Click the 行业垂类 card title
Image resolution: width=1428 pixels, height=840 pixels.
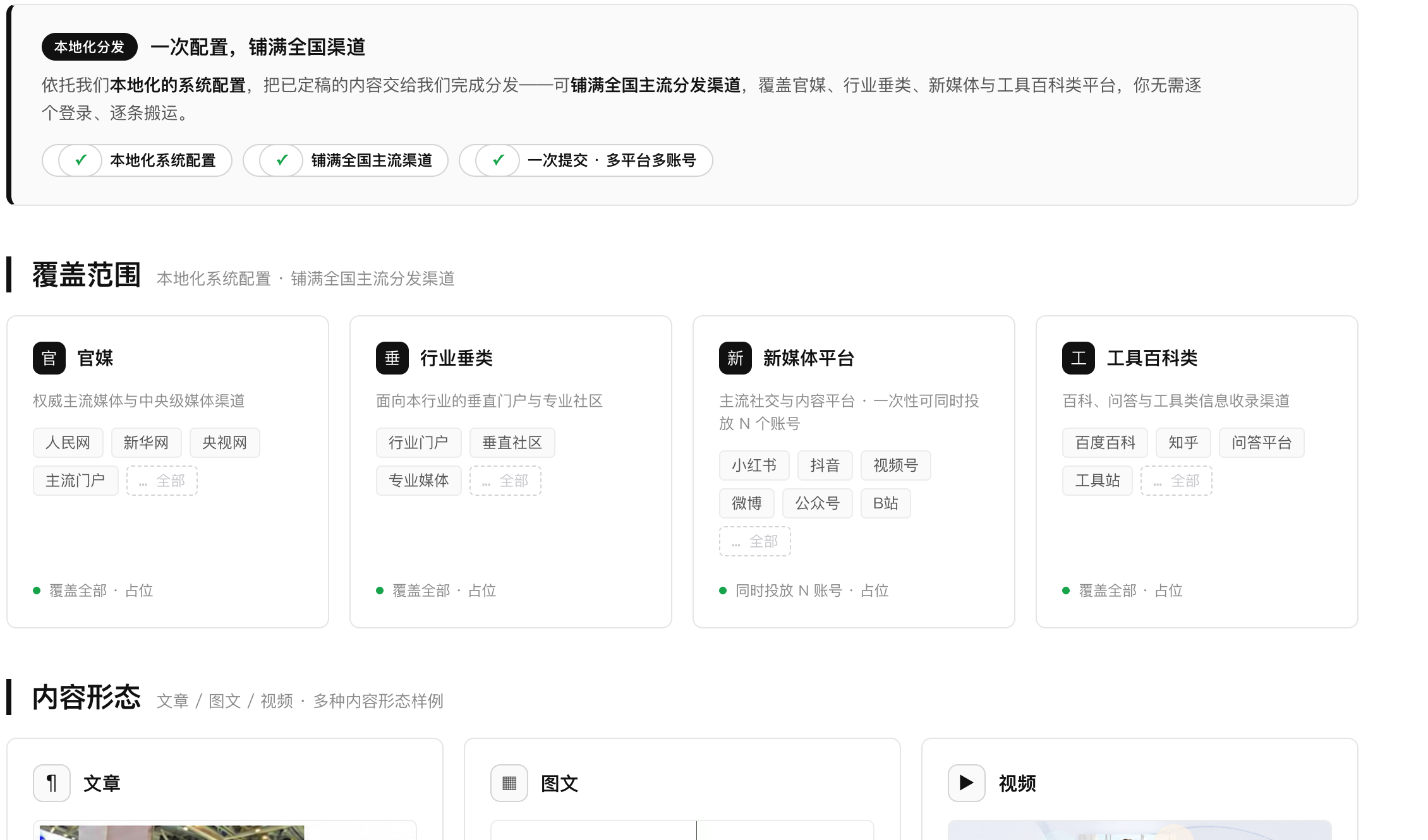coord(457,358)
